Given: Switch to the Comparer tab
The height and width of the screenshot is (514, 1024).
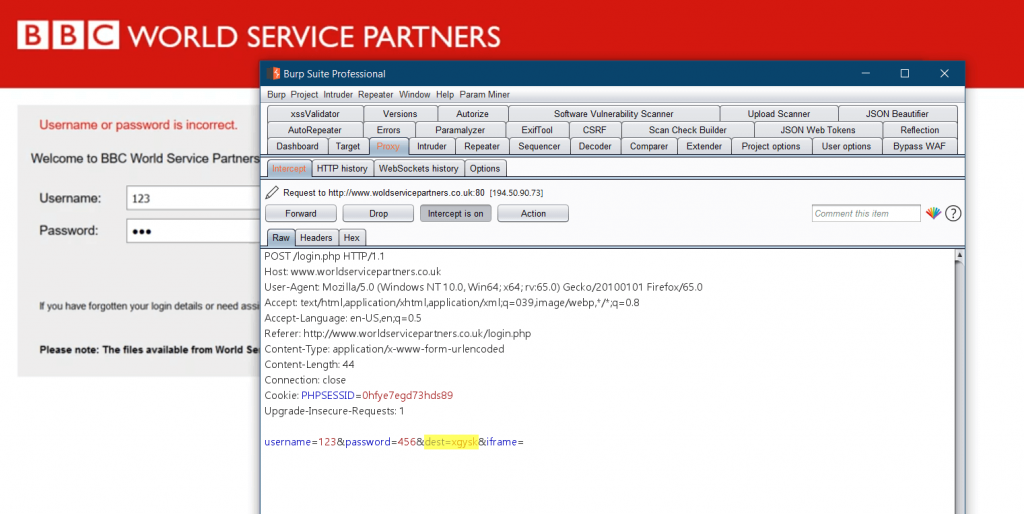Looking at the screenshot, I should [x=648, y=146].
